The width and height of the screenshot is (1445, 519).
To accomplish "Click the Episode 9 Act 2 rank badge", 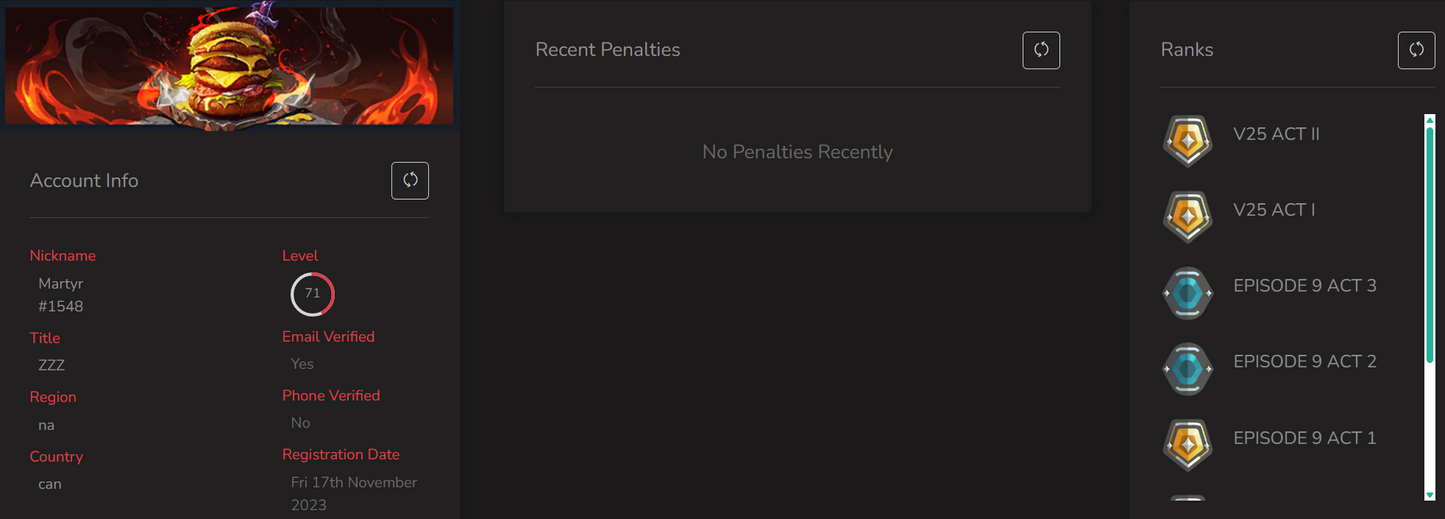I will (1187, 368).
